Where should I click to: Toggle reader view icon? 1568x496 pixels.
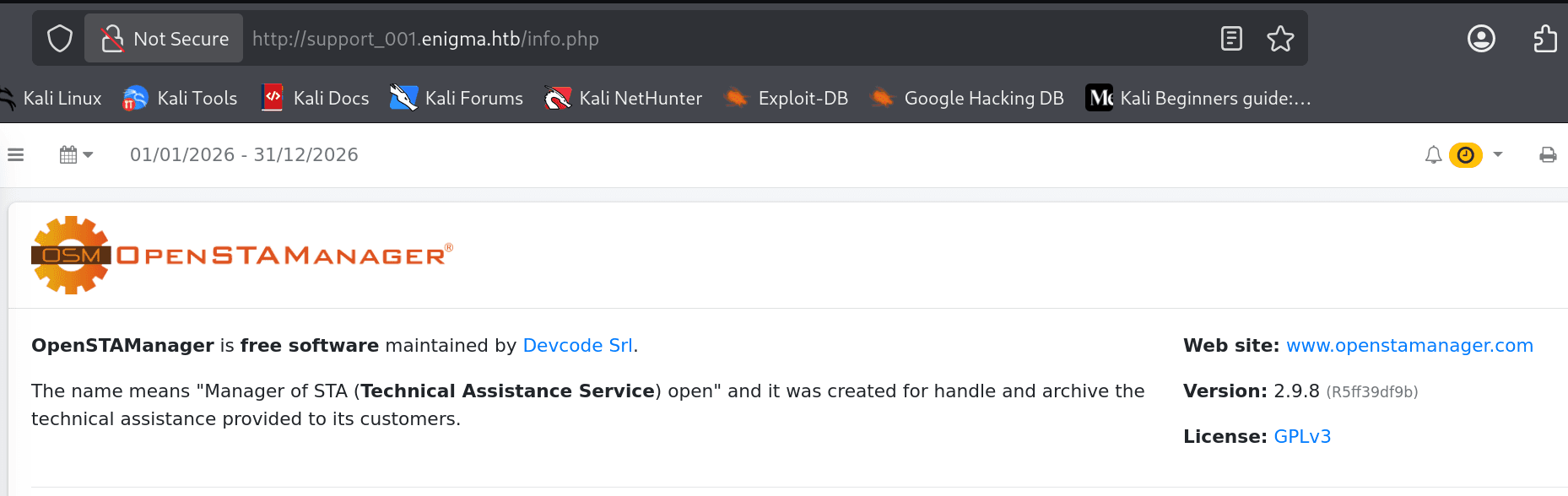[x=1231, y=39]
